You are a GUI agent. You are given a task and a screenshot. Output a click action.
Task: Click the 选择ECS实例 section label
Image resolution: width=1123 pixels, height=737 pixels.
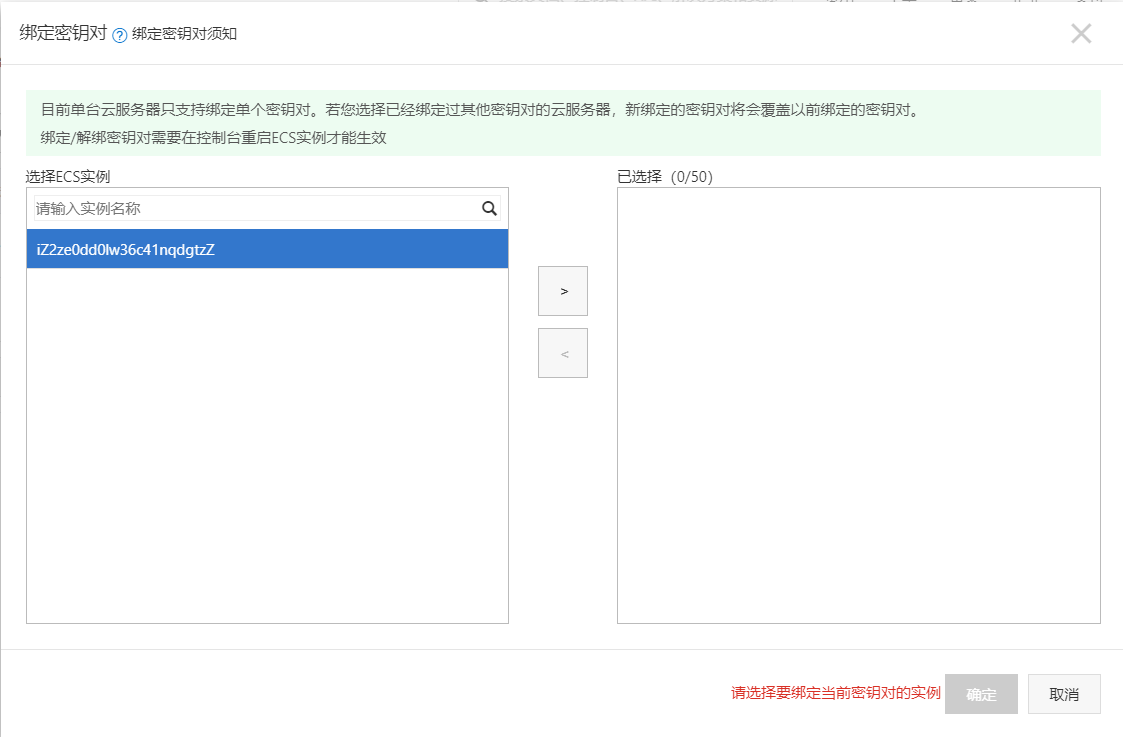(x=69, y=178)
